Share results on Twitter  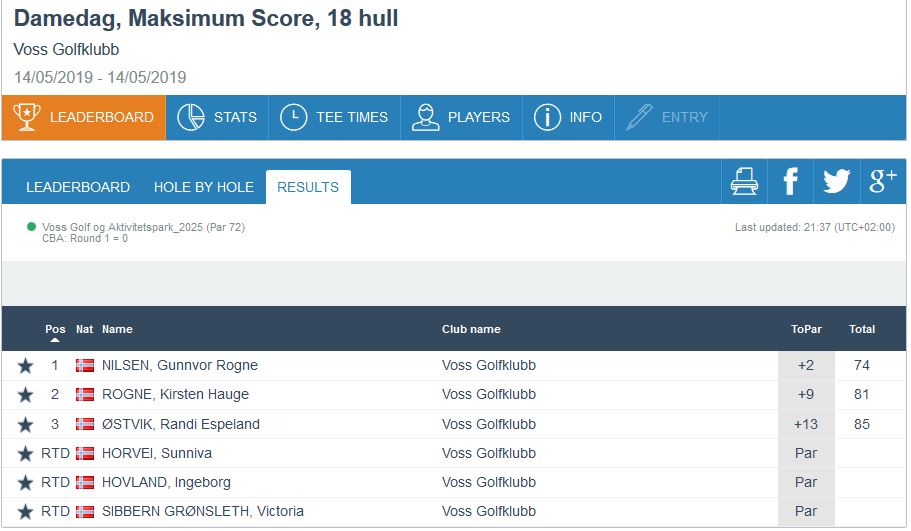pyautogui.click(x=836, y=181)
